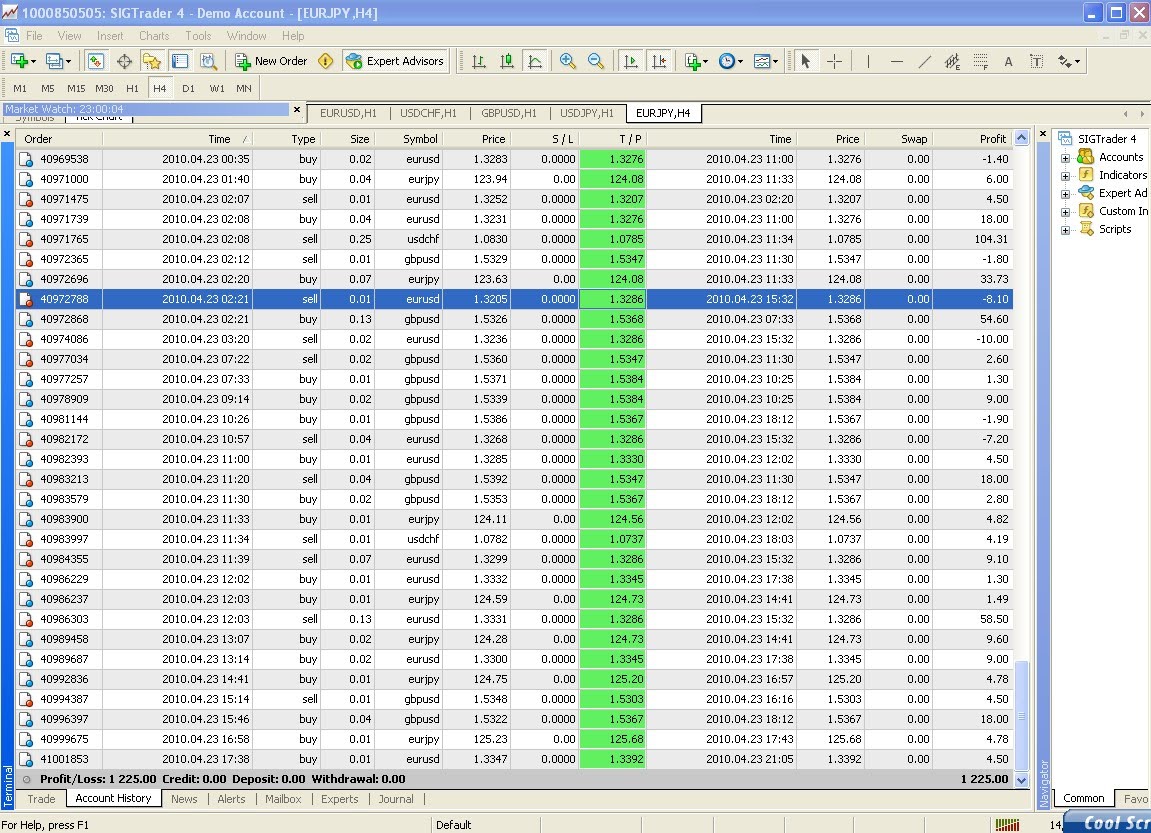Open the Strategy Tester magnifier icon
1151x833 pixels.
tap(208, 62)
